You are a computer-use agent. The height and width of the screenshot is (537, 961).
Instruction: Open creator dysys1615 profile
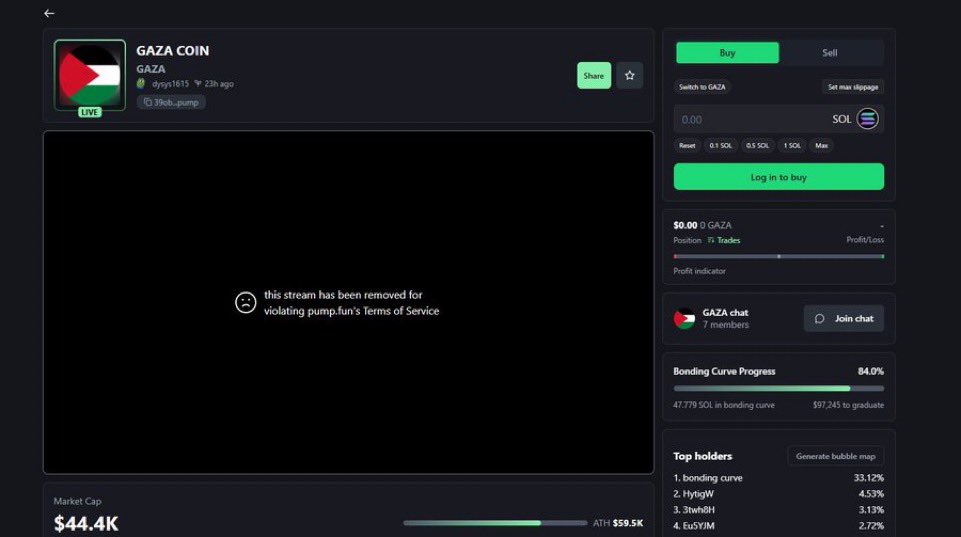(x=170, y=83)
